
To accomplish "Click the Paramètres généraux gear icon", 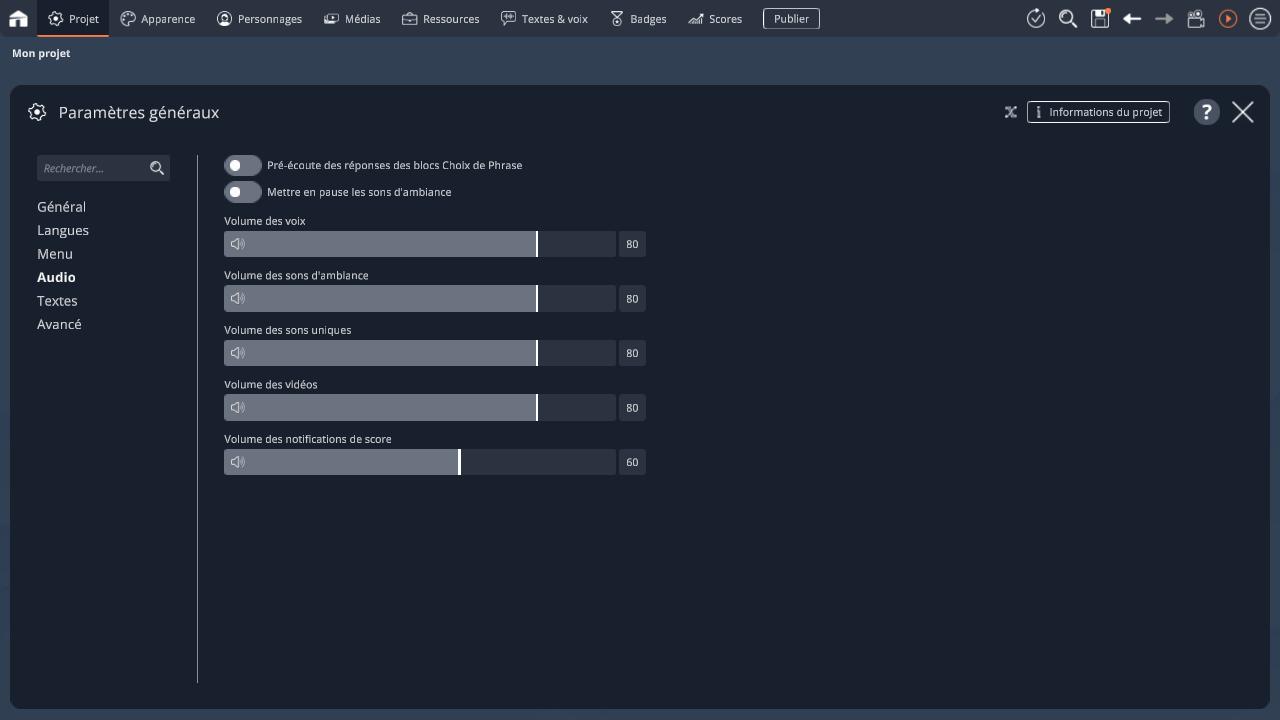I will point(37,112).
